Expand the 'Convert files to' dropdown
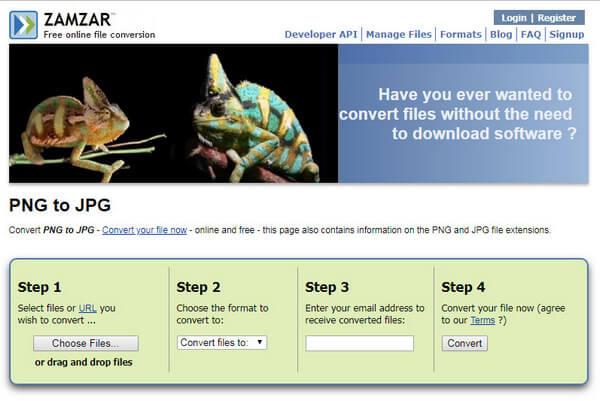Screen dimensions: 600x401 (x=221, y=342)
